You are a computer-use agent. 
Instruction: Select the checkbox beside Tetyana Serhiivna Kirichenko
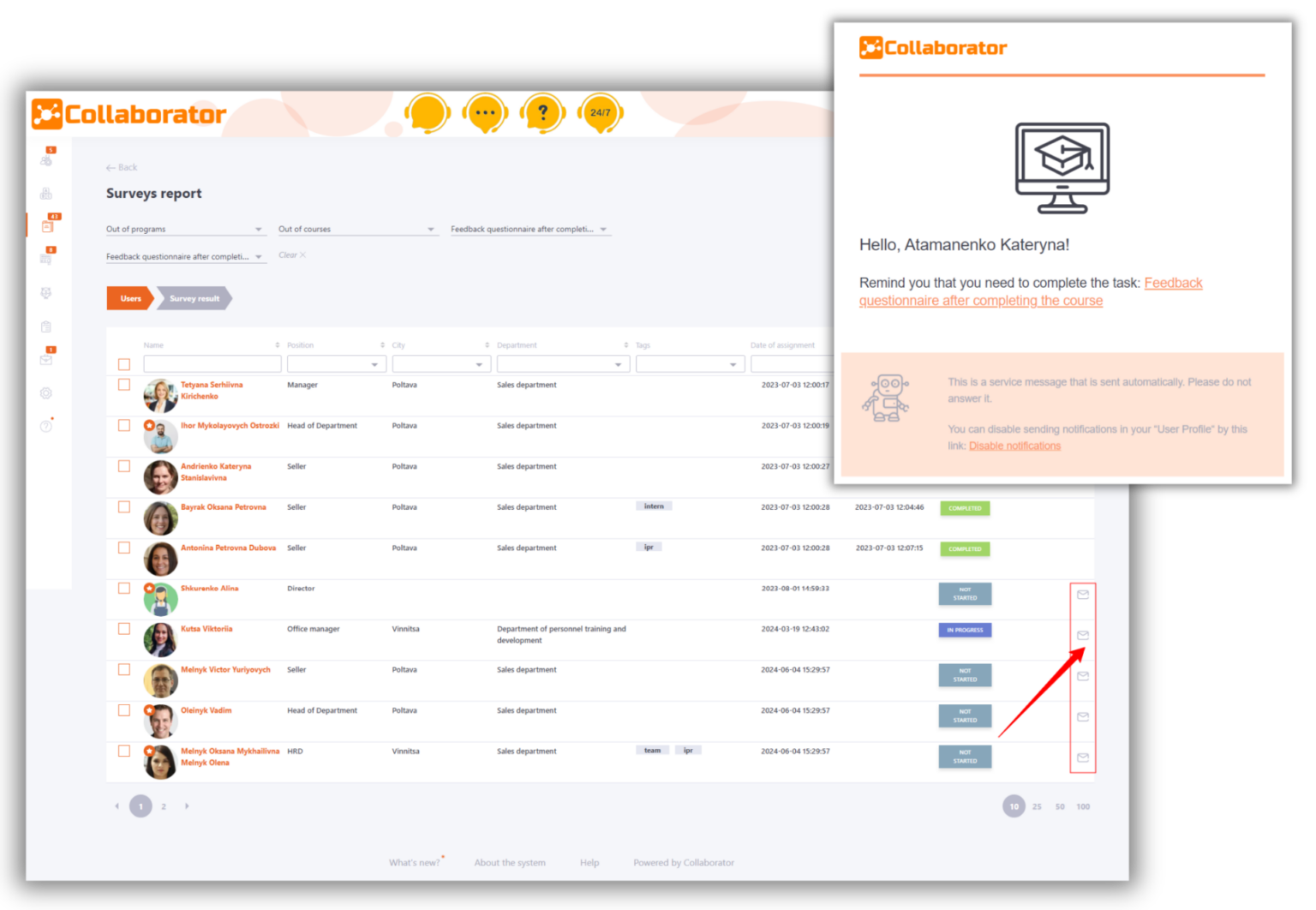[124, 384]
